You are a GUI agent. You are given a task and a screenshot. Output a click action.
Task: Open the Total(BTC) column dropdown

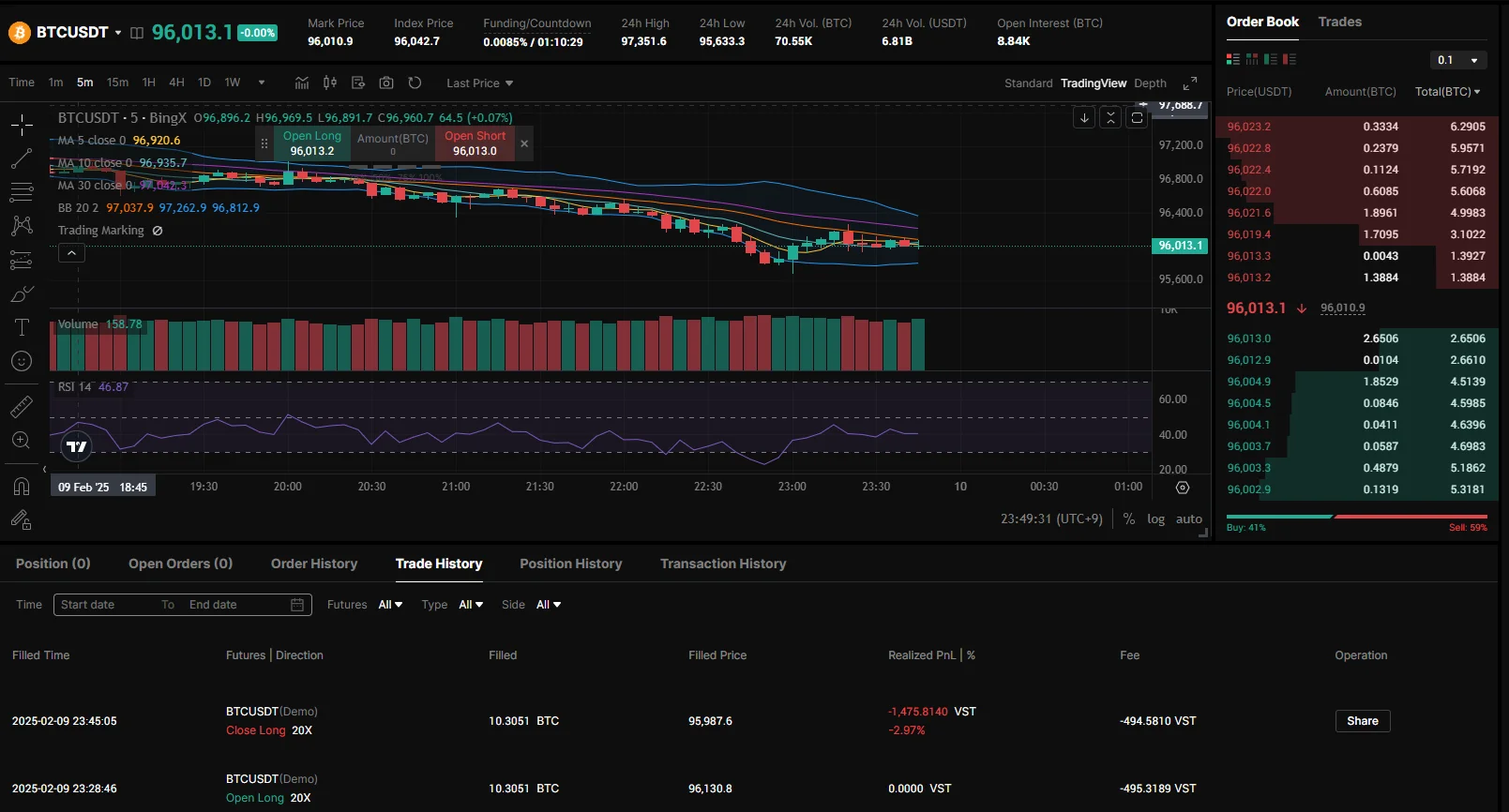[1448, 92]
